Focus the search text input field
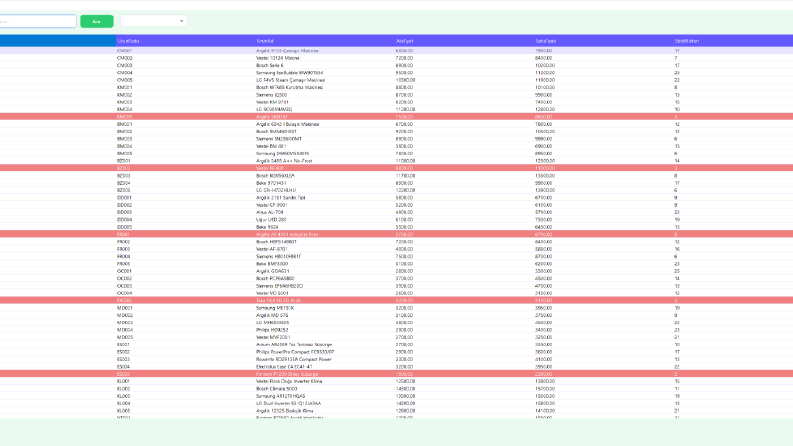Image resolution: width=793 pixels, height=446 pixels. tap(38, 21)
